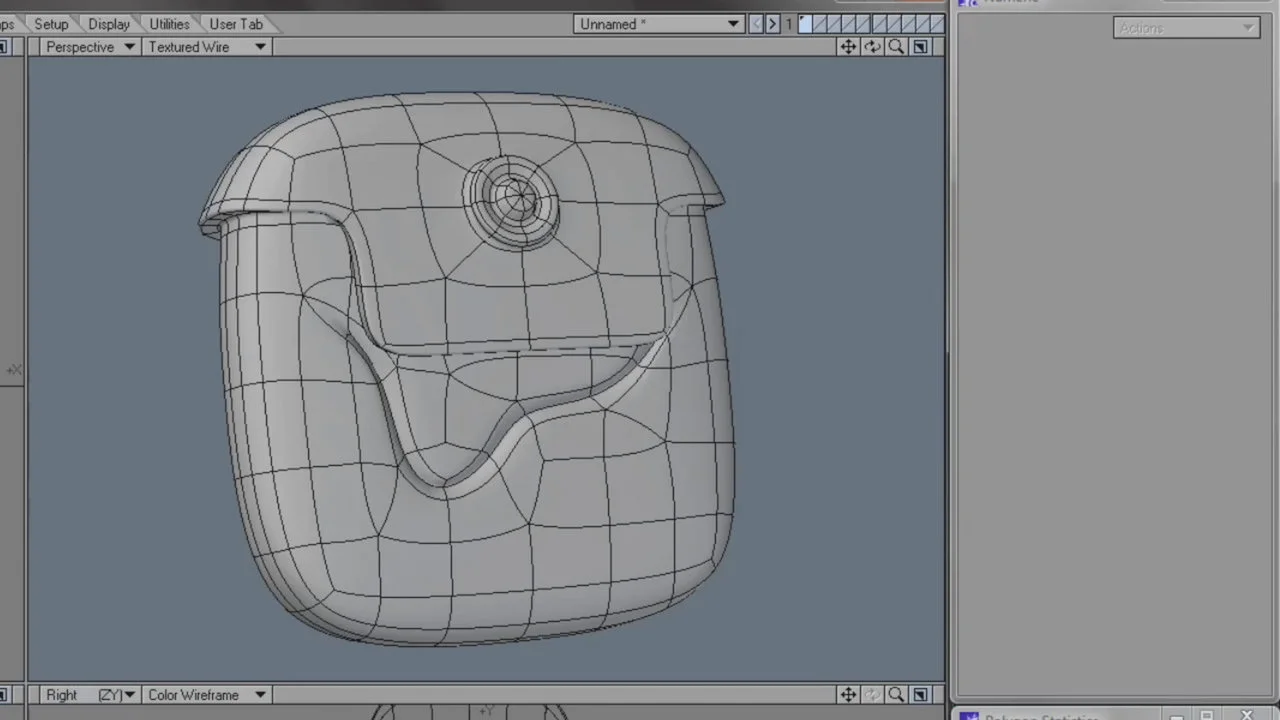This screenshot has width=1280, height=720.
Task: Open the Color Wireframe mode dropdown
Action: 206,695
